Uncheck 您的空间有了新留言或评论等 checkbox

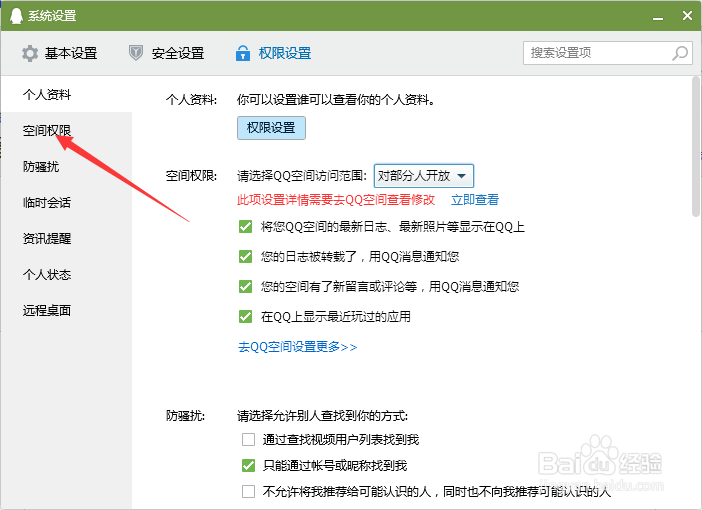[x=245, y=287]
